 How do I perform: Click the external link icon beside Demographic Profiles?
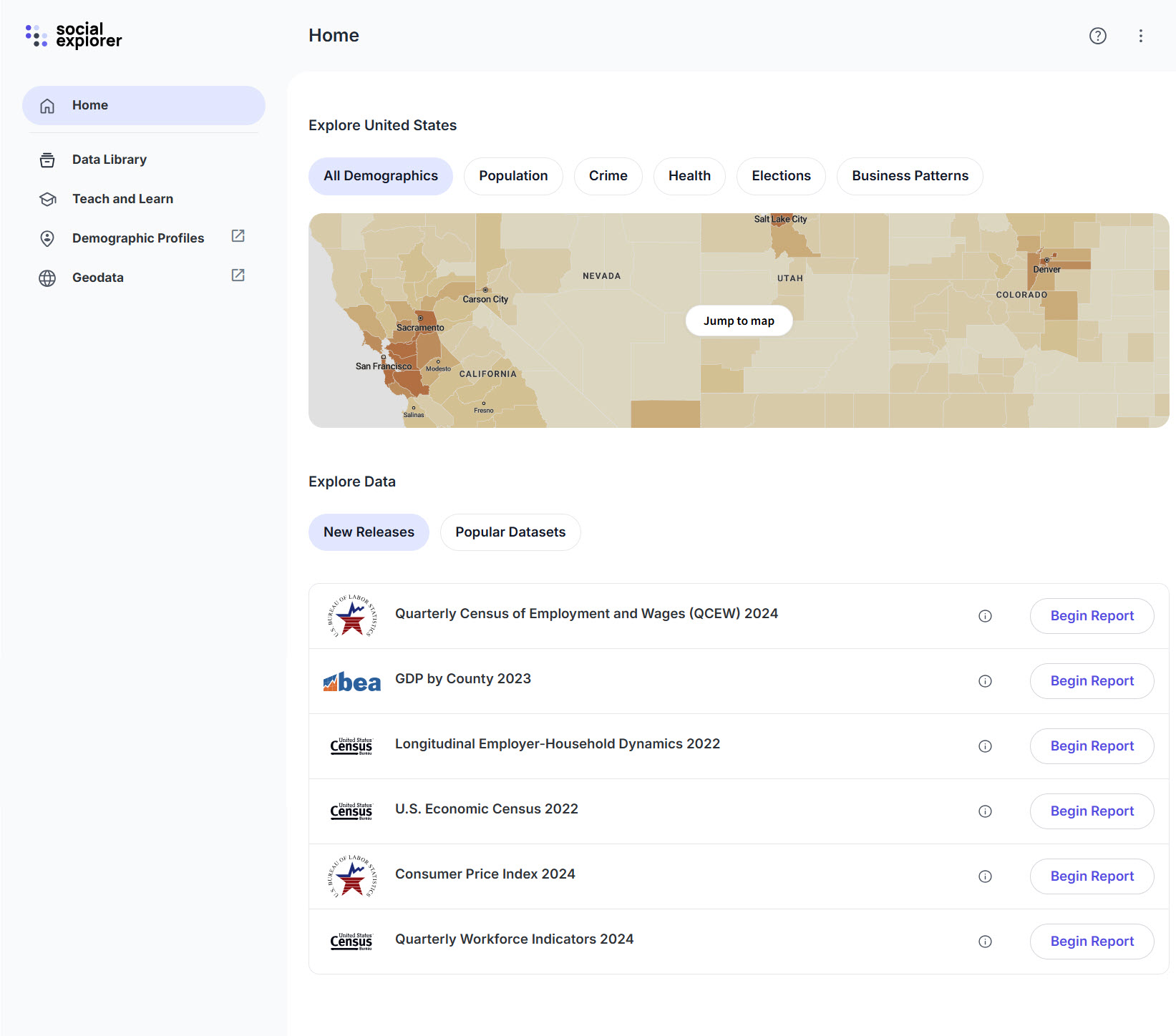pos(238,236)
